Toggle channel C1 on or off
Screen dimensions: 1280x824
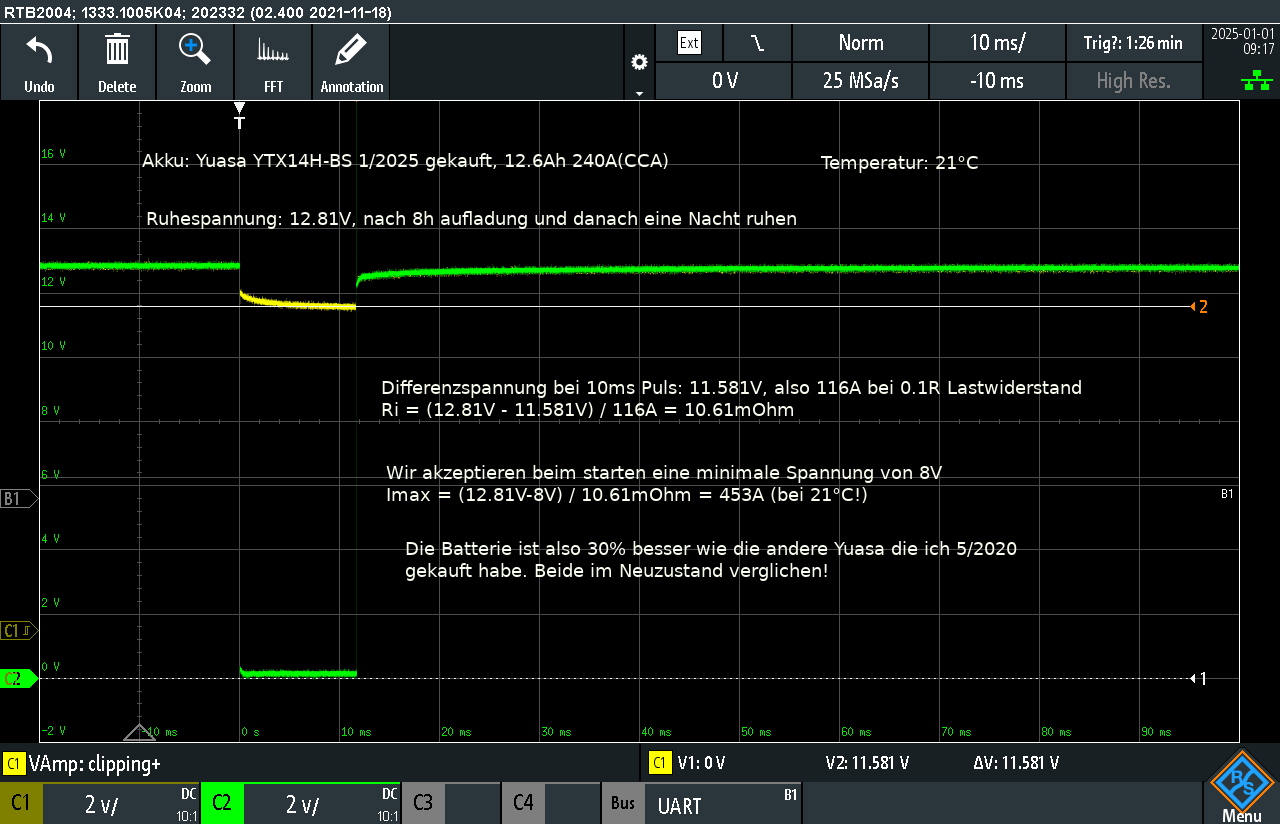click(x=21, y=803)
